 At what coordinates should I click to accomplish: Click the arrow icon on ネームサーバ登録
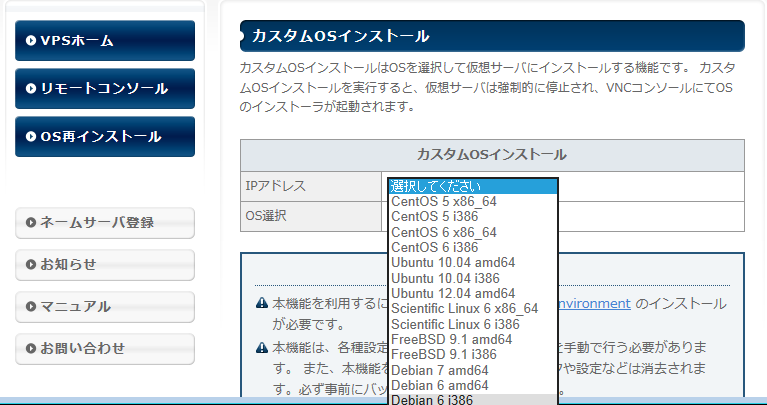pos(31,223)
